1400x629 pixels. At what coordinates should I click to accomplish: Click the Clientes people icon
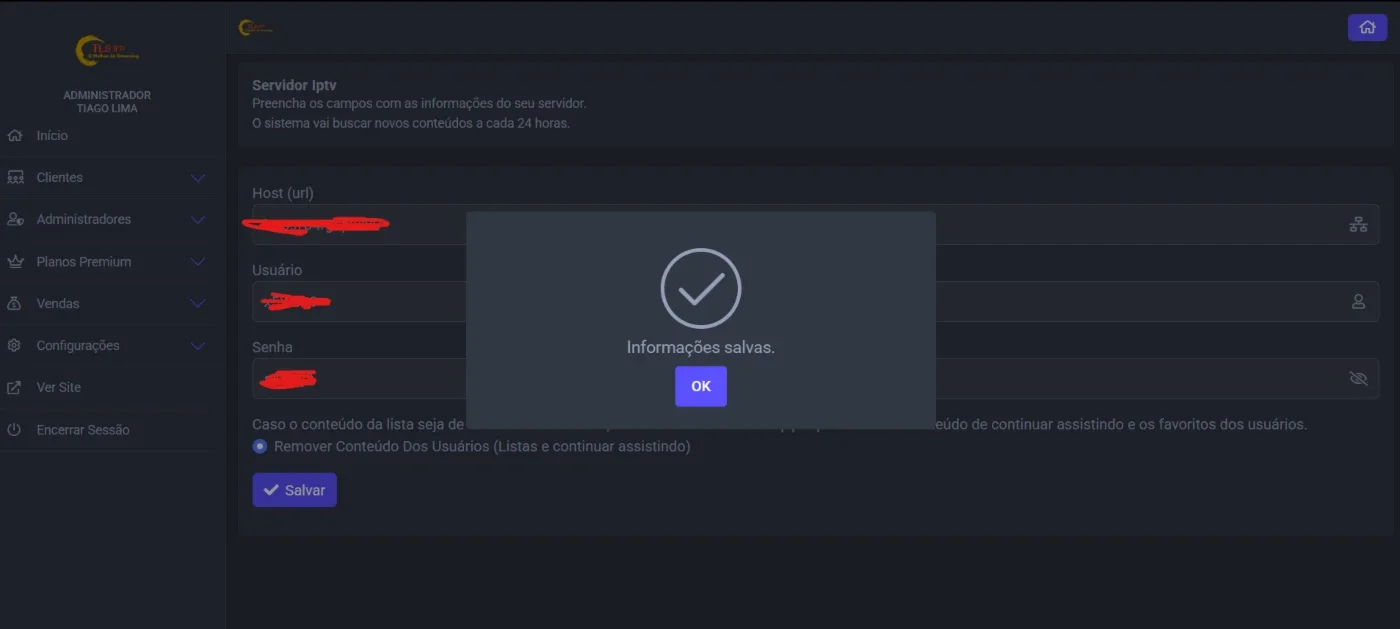point(14,177)
